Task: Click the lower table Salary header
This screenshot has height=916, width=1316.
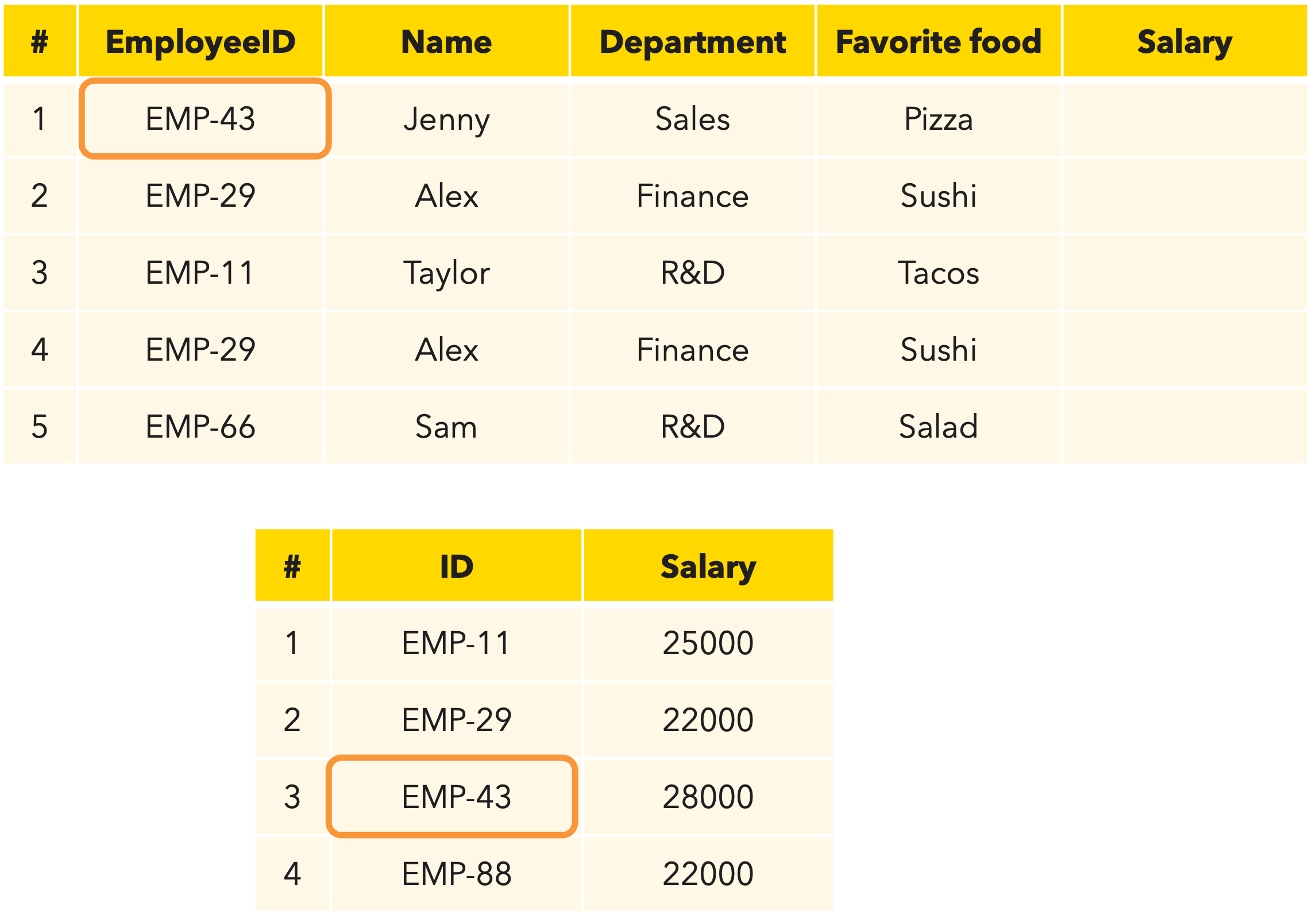Action: tap(708, 566)
